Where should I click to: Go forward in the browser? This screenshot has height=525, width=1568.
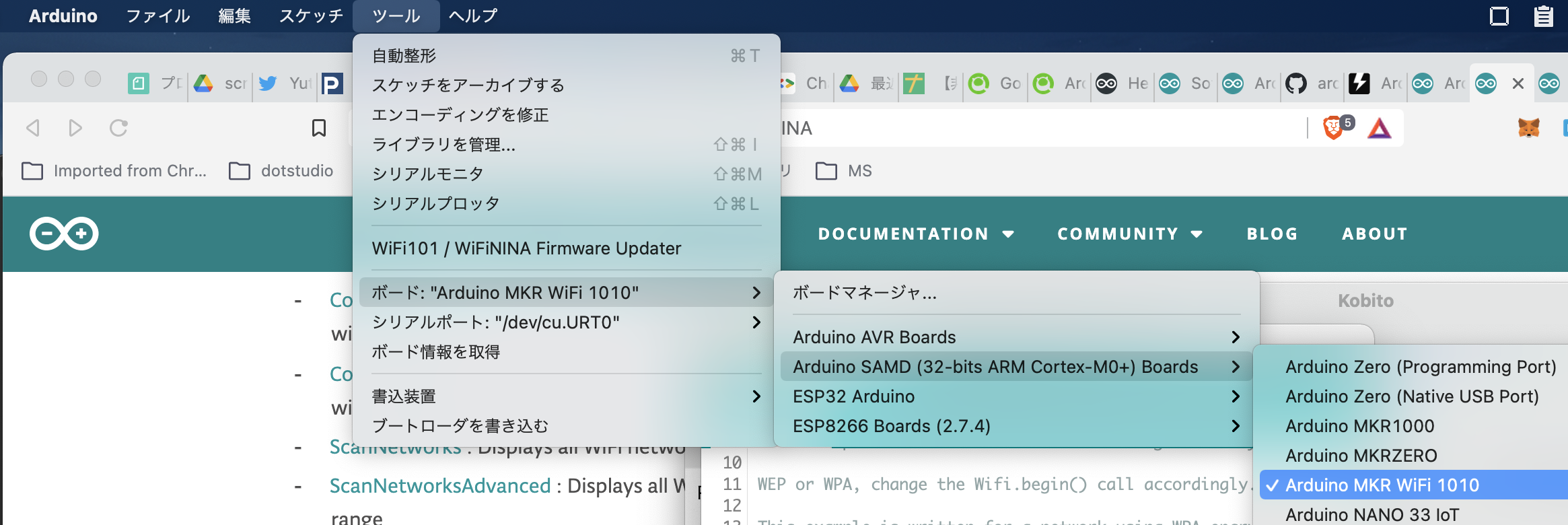tap(75, 128)
